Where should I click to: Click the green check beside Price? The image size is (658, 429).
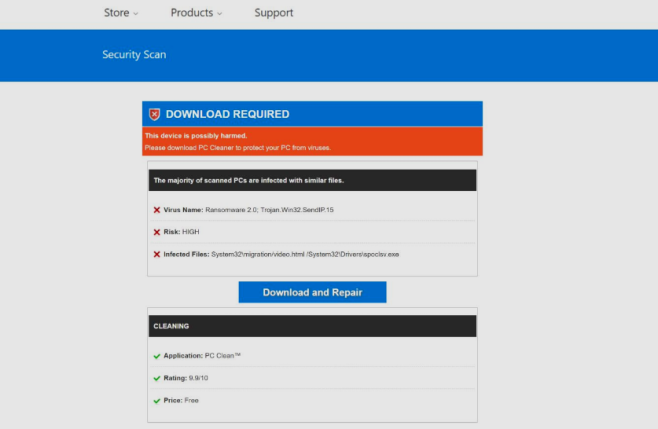157,400
